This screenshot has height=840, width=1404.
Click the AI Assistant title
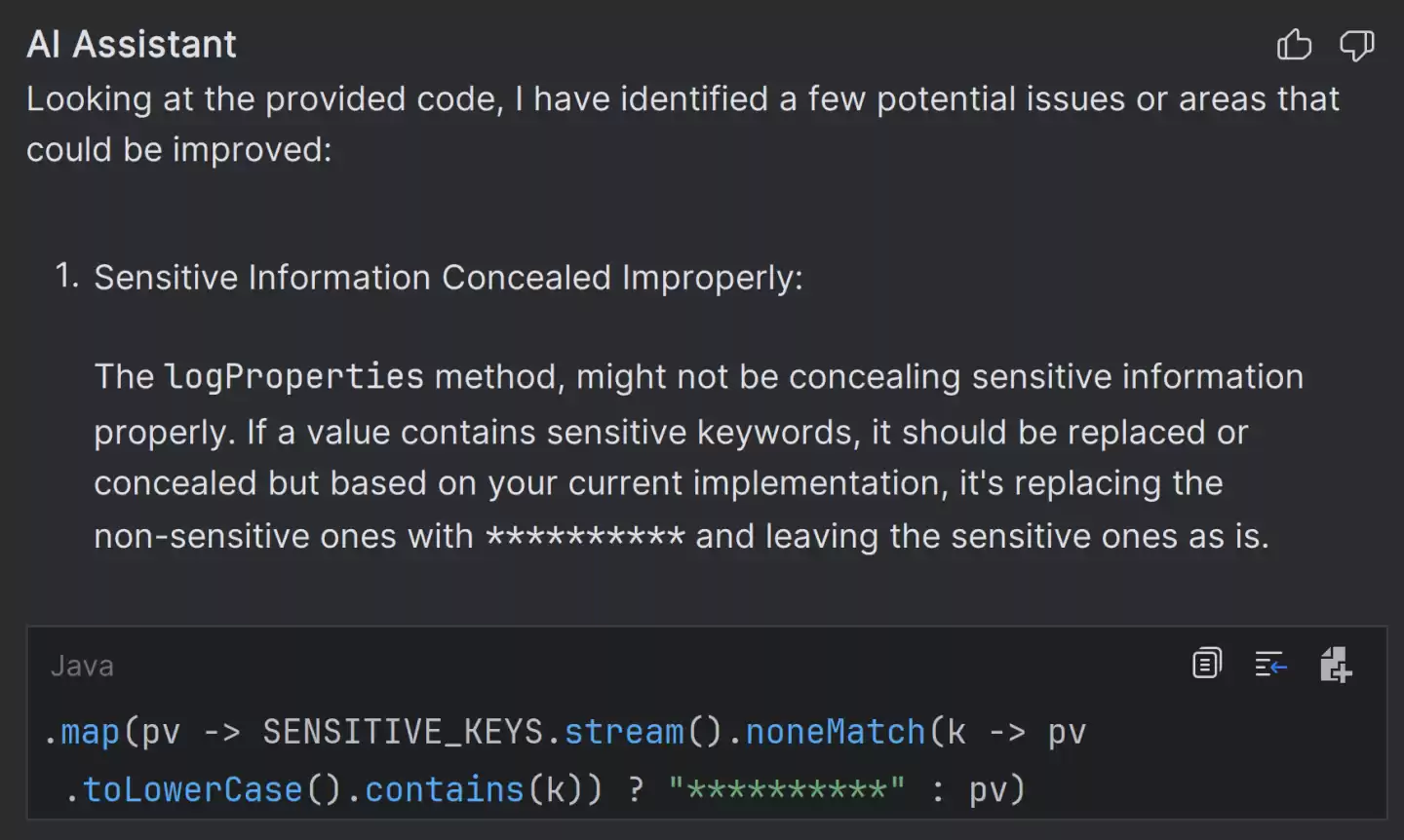tap(132, 45)
